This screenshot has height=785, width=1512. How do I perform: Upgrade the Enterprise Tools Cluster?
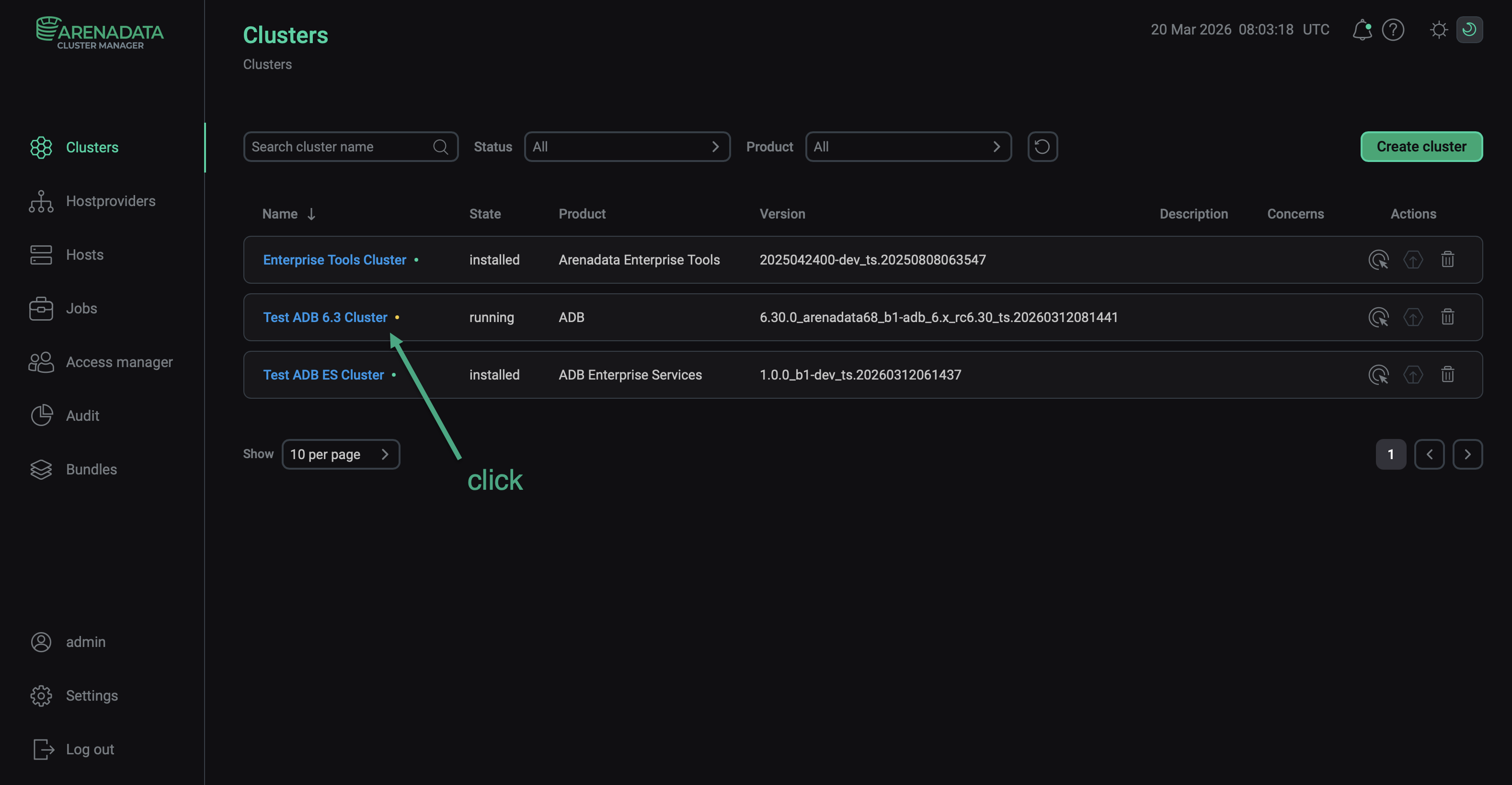[1413, 259]
